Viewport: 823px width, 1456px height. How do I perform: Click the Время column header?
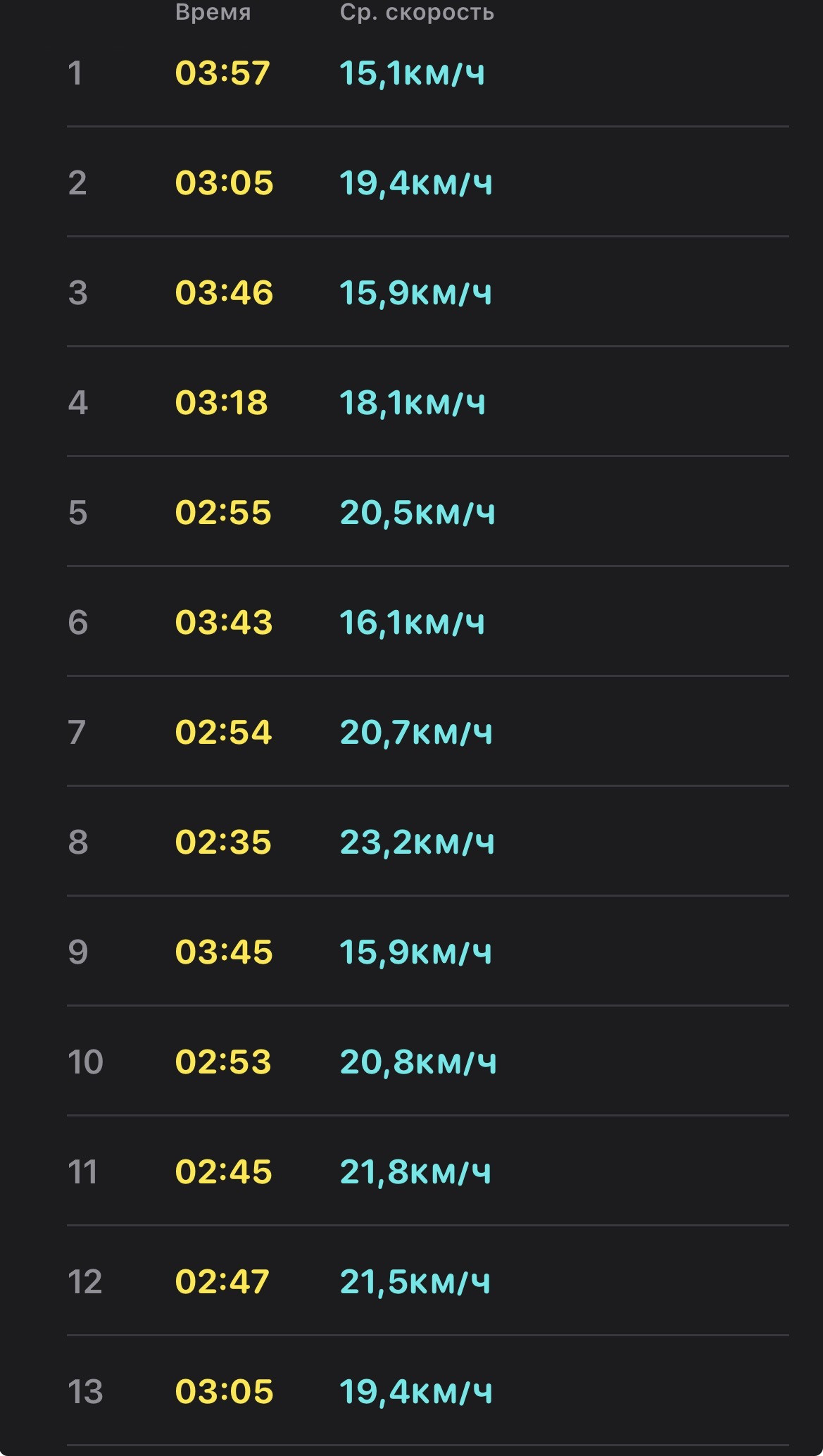(x=213, y=12)
